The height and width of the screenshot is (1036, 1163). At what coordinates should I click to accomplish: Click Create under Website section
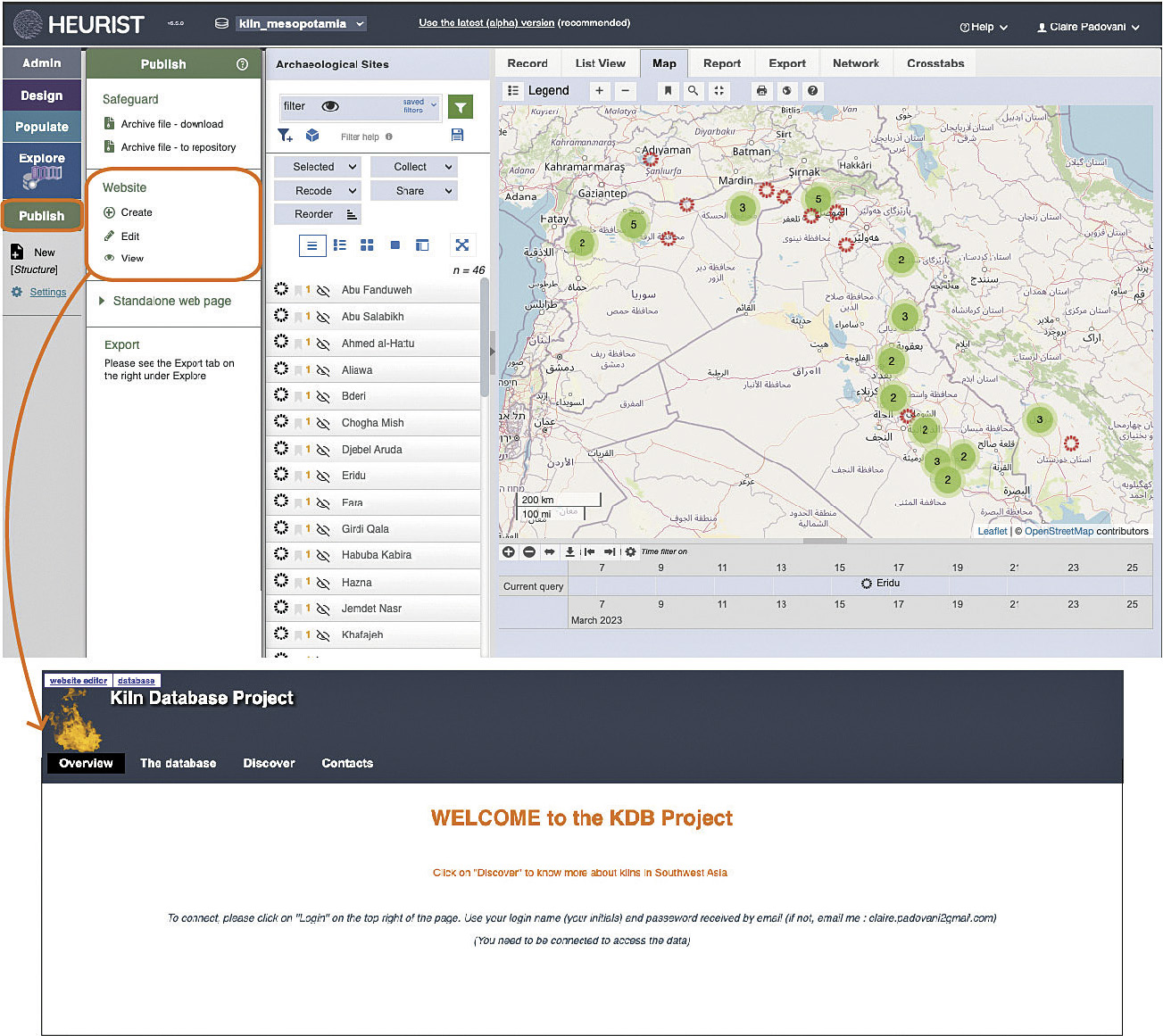tap(136, 212)
